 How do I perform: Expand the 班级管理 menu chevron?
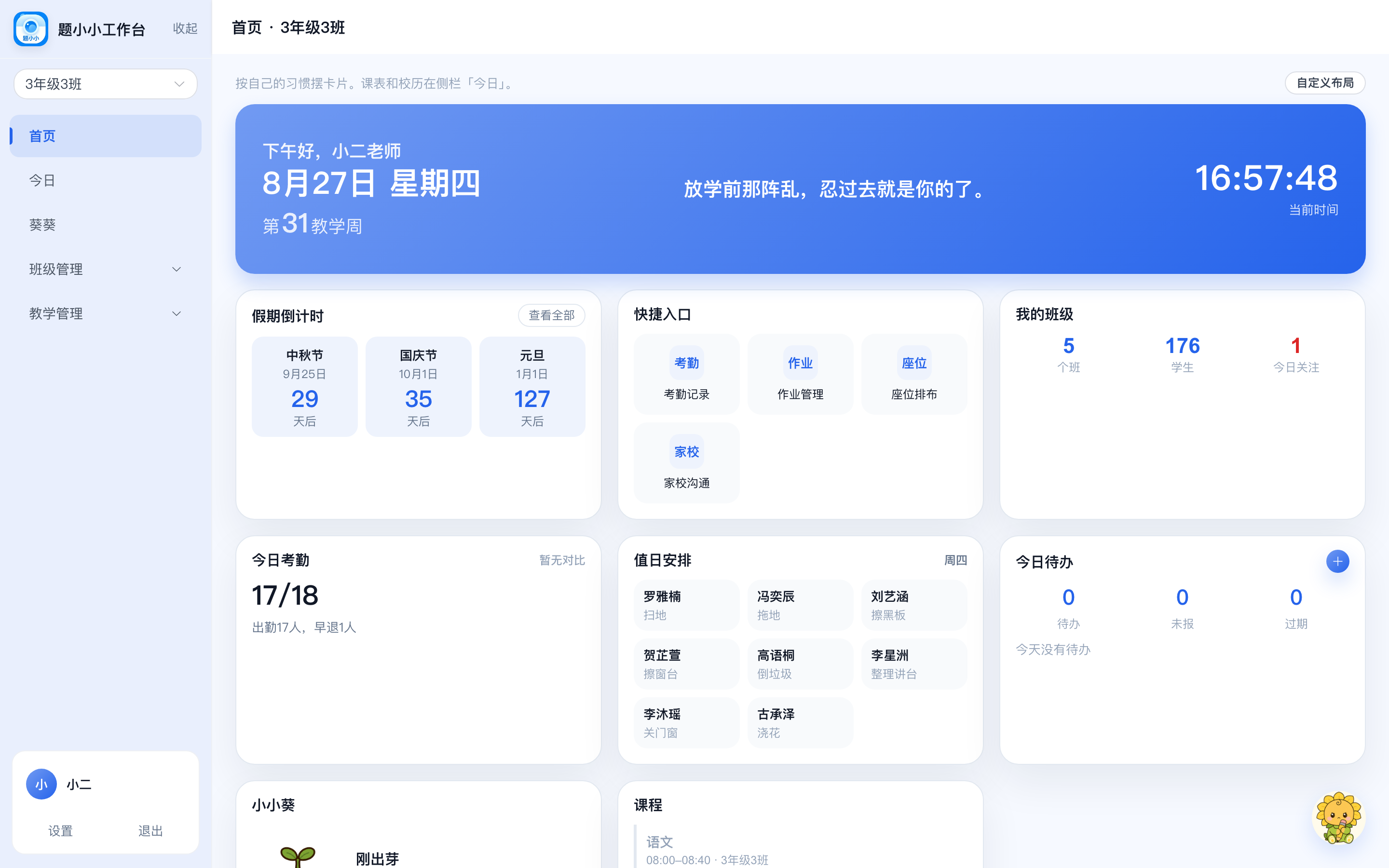tap(177, 269)
